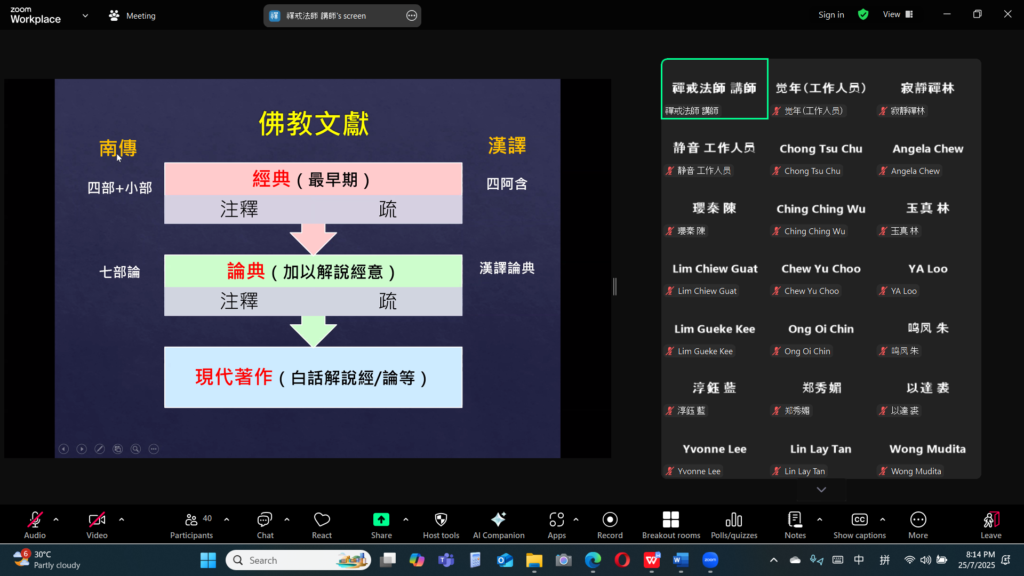Unmute the Audio microphone

[x=35, y=524]
